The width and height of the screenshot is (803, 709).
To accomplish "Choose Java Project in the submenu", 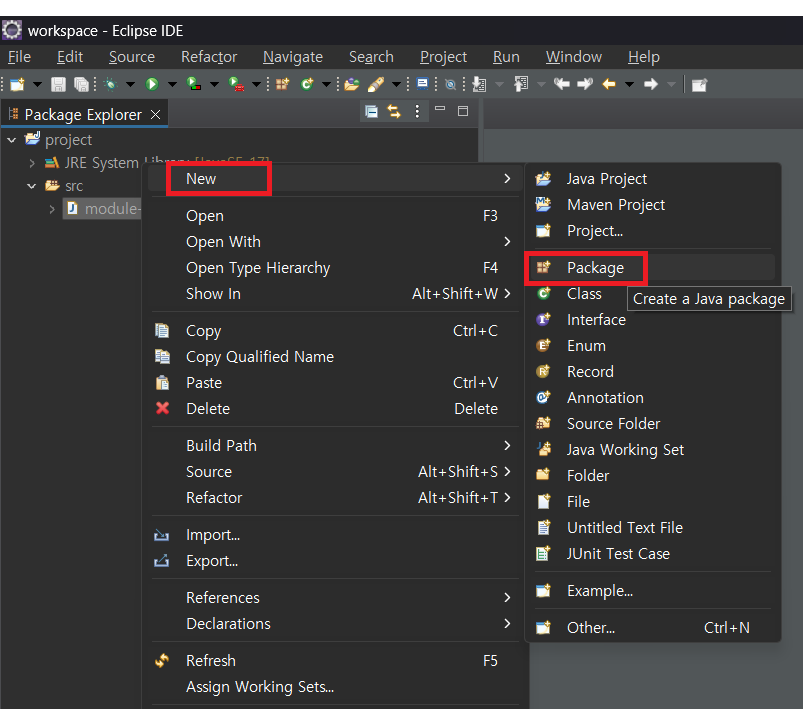I will click(x=652, y=179).
